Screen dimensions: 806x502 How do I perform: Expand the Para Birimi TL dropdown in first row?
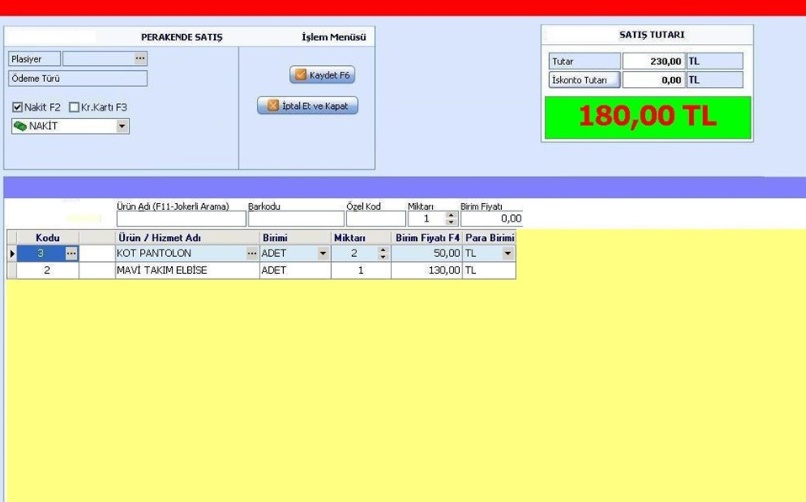tap(507, 254)
